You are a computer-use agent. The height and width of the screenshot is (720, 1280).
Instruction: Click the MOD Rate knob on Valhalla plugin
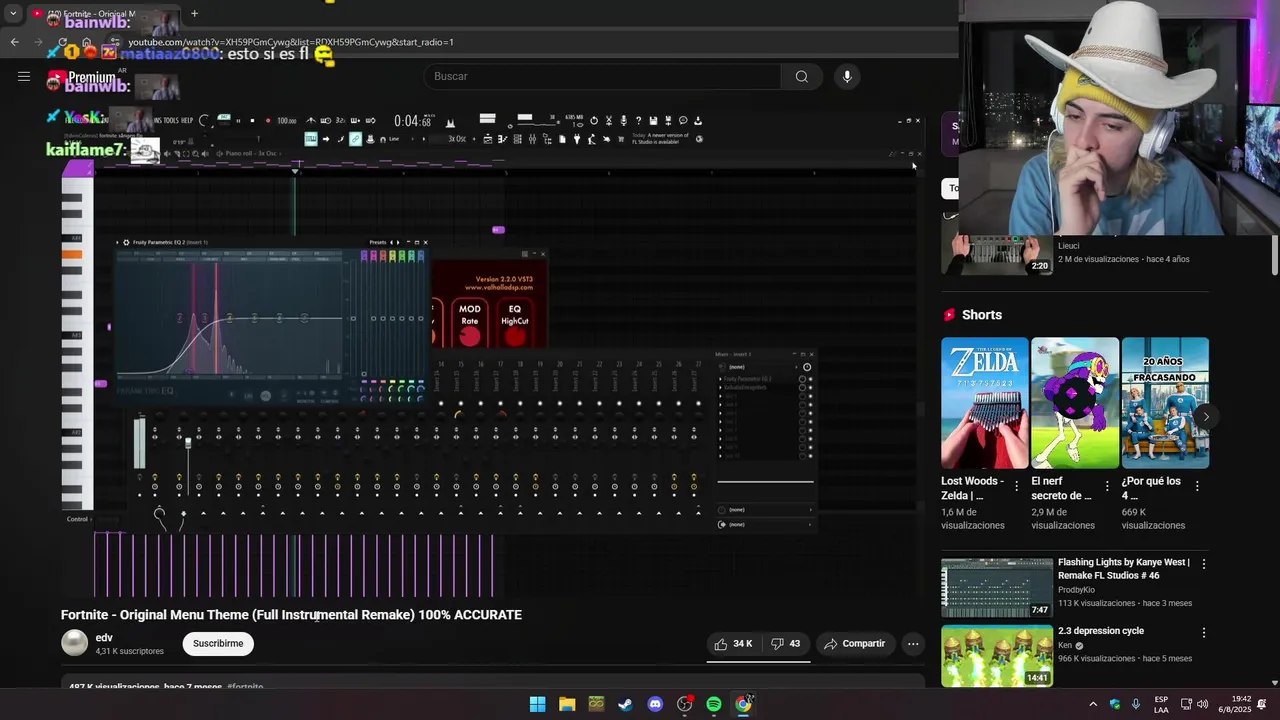(470, 337)
